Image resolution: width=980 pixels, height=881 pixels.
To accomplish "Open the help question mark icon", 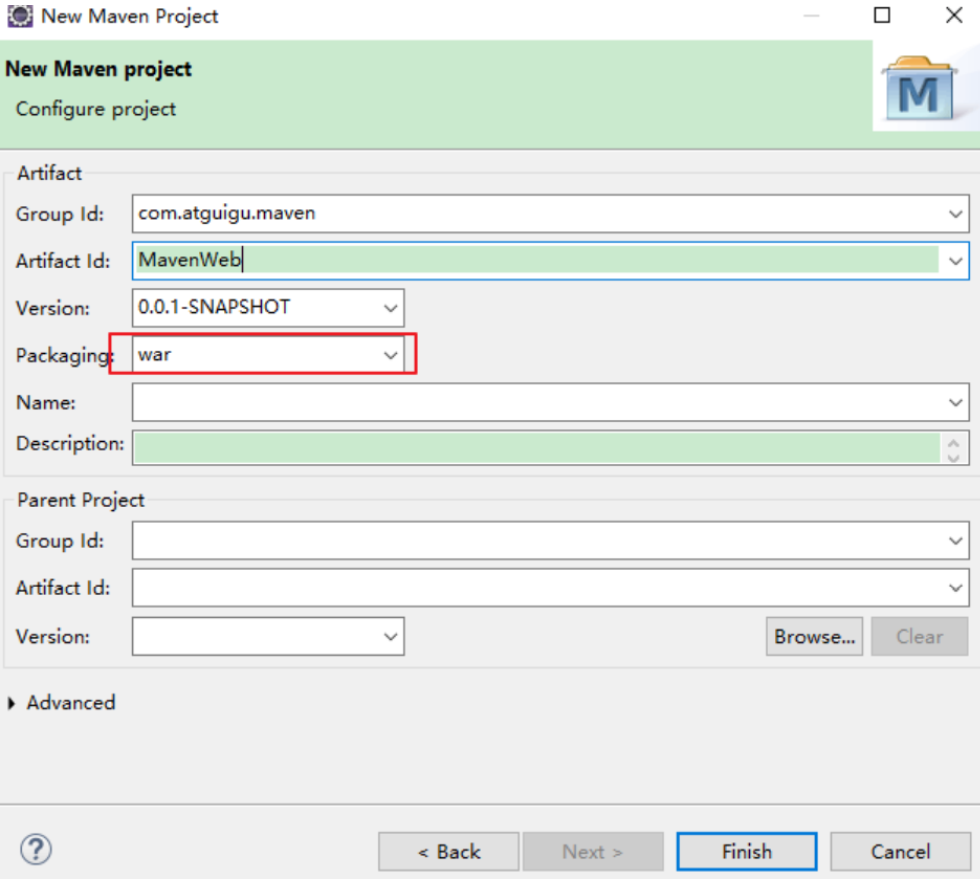I will 36,850.
